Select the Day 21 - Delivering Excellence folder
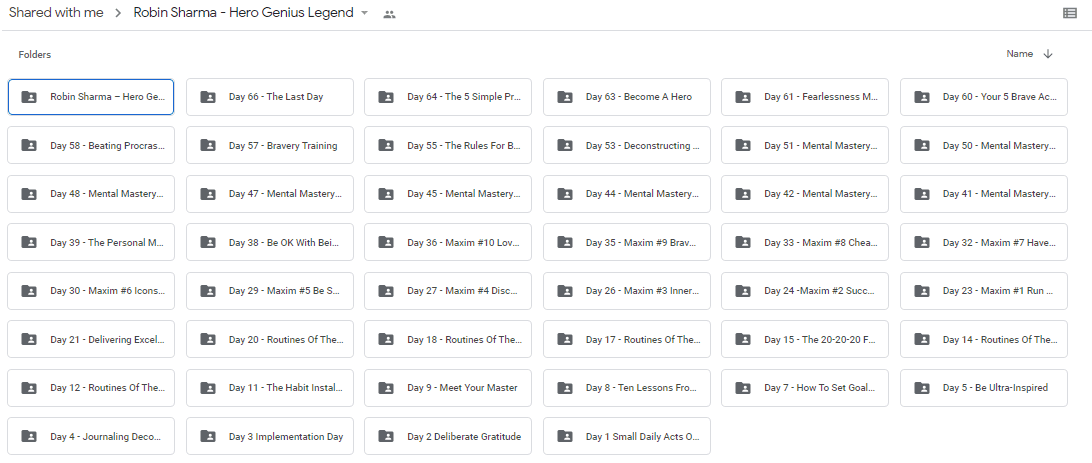1092x463 pixels. pyautogui.click(x=91, y=339)
